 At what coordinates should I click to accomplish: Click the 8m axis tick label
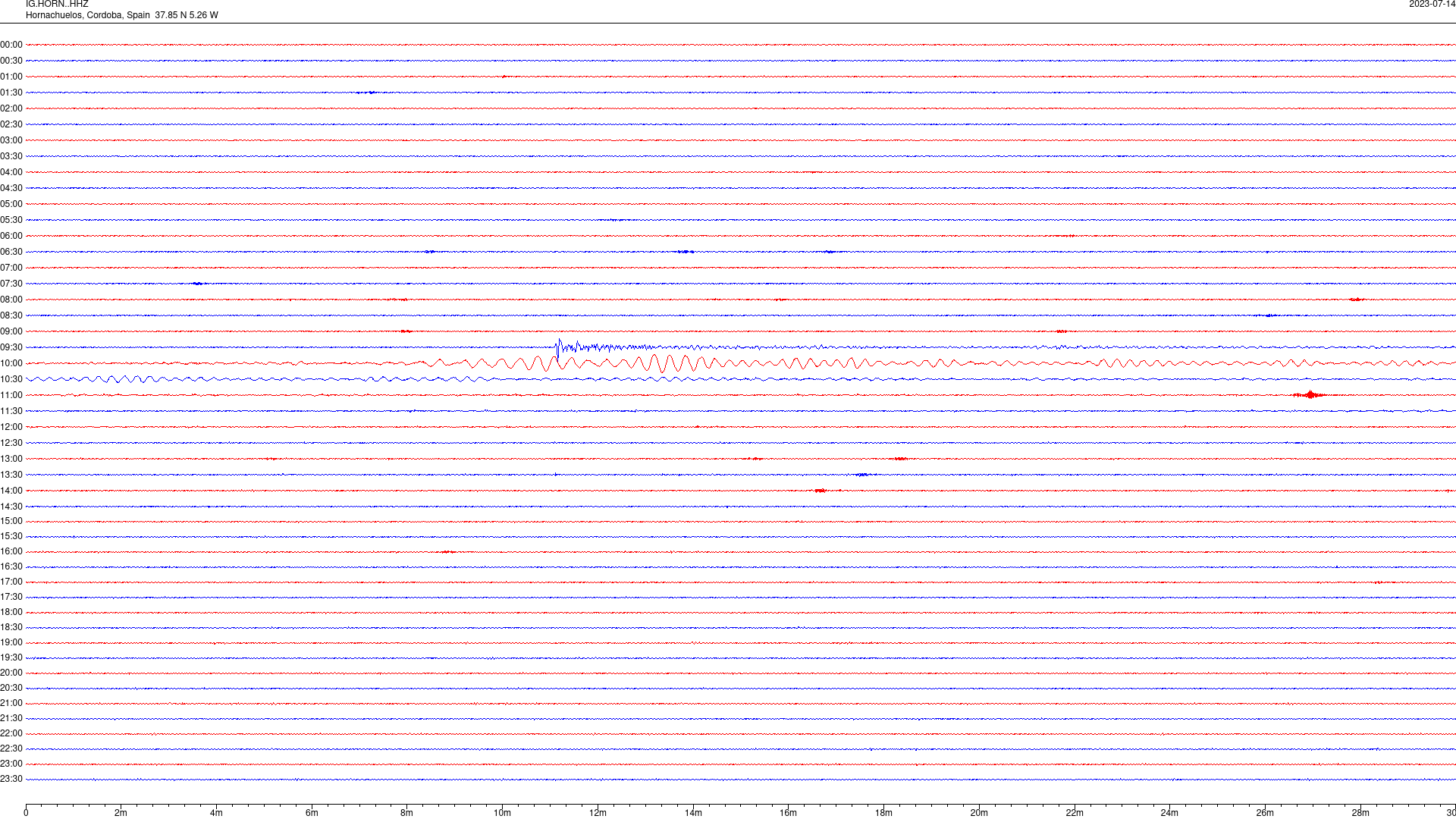[x=407, y=813]
